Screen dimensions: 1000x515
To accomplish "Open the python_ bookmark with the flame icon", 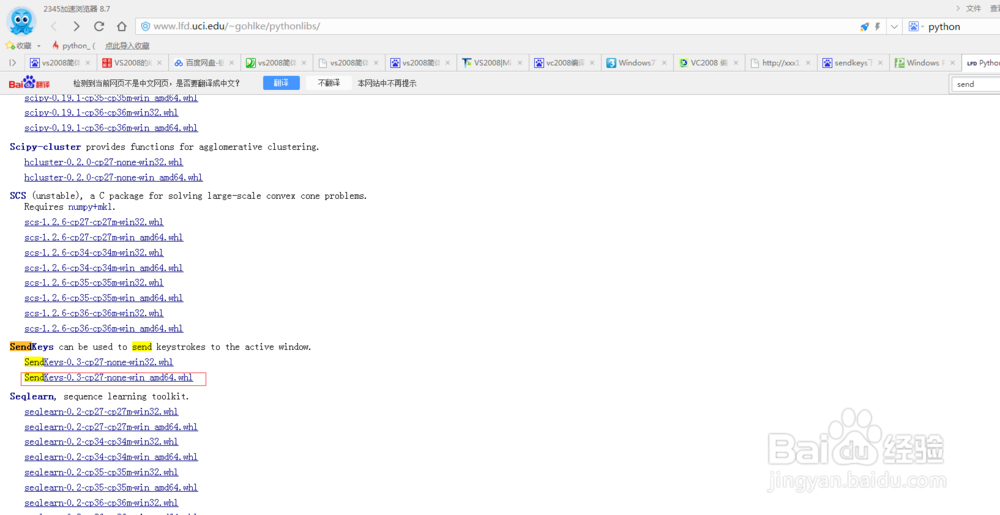I will 73,45.
